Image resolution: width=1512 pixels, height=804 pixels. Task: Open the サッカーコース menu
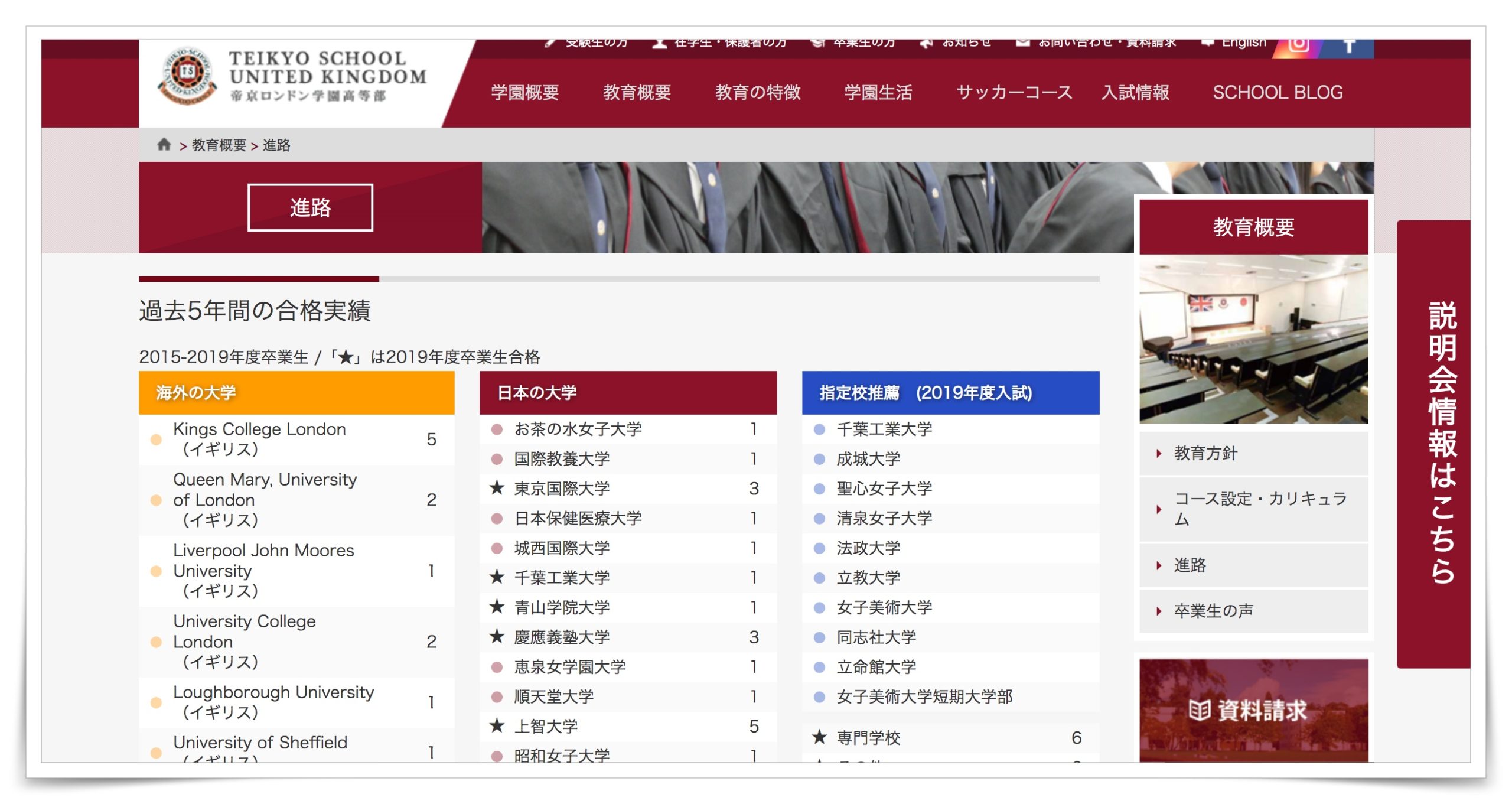point(1014,92)
